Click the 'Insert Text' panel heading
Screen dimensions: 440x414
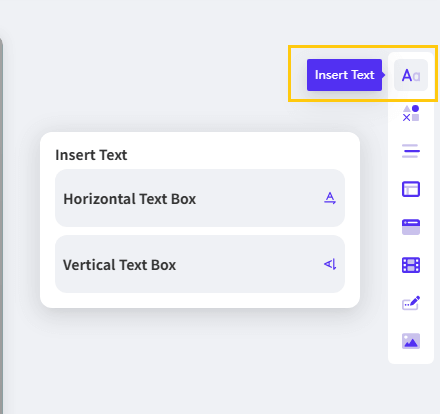pyautogui.click(x=91, y=155)
